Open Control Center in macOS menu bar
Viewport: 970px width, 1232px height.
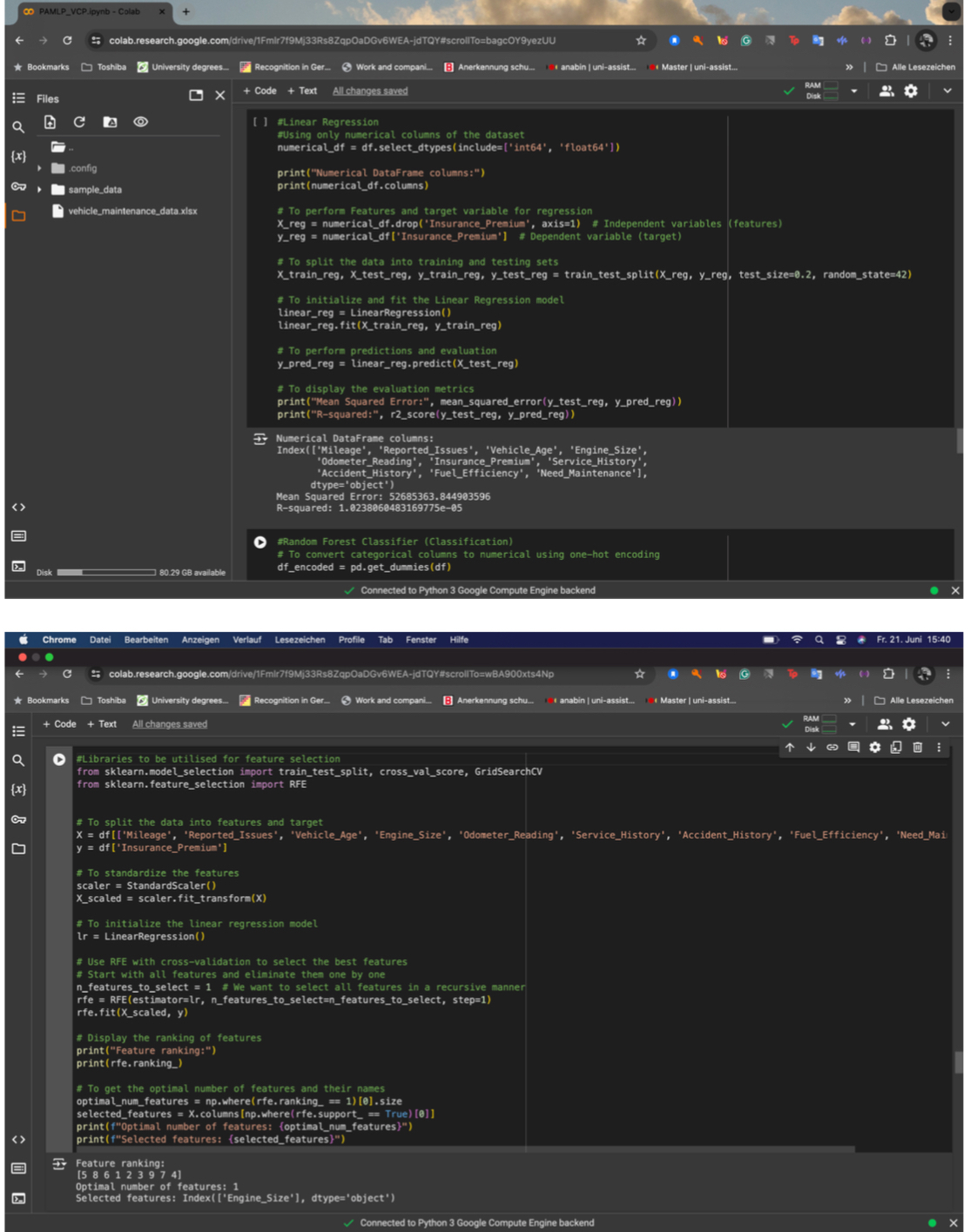click(840, 640)
